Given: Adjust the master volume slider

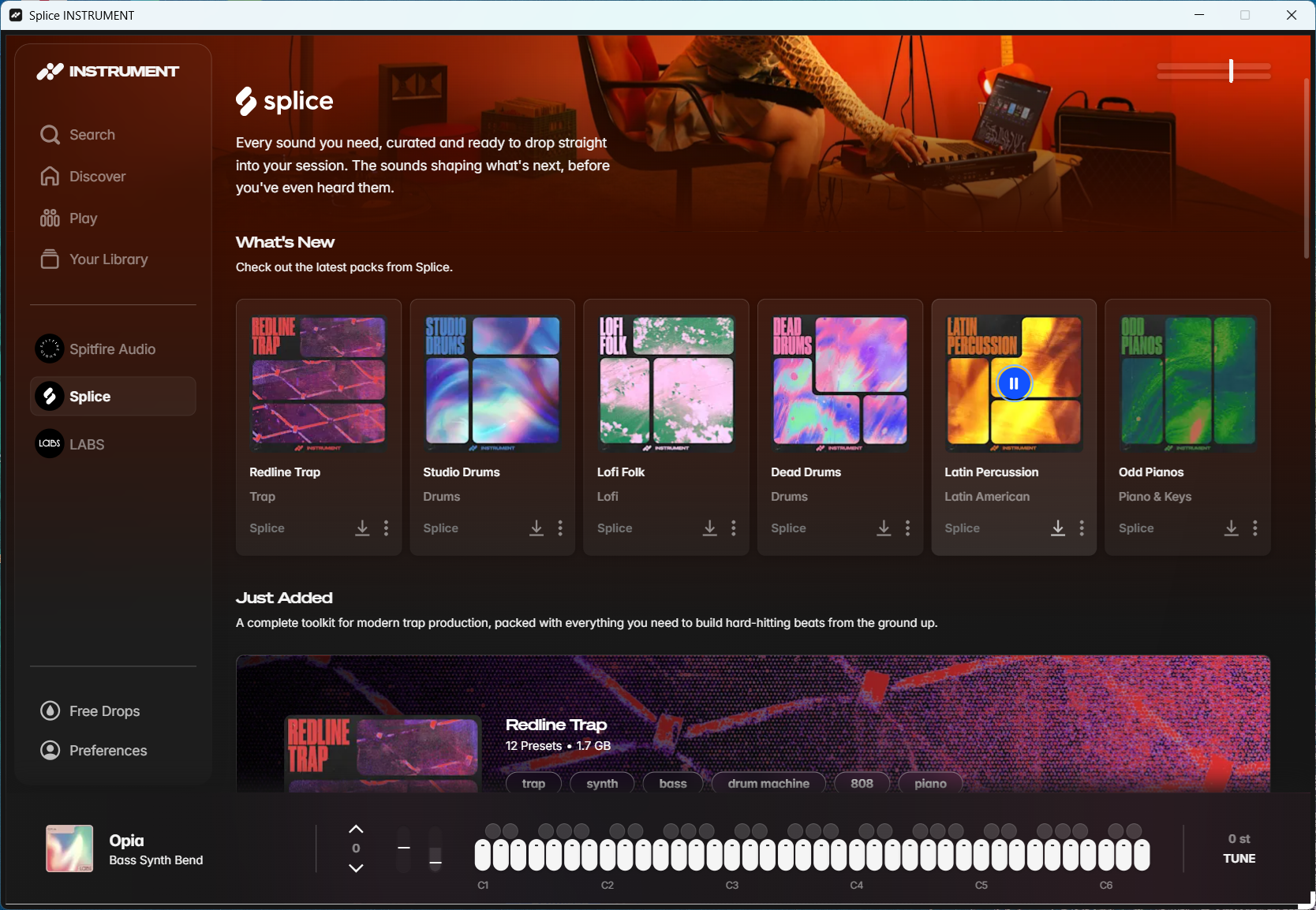Looking at the screenshot, I should pos(1213,71).
